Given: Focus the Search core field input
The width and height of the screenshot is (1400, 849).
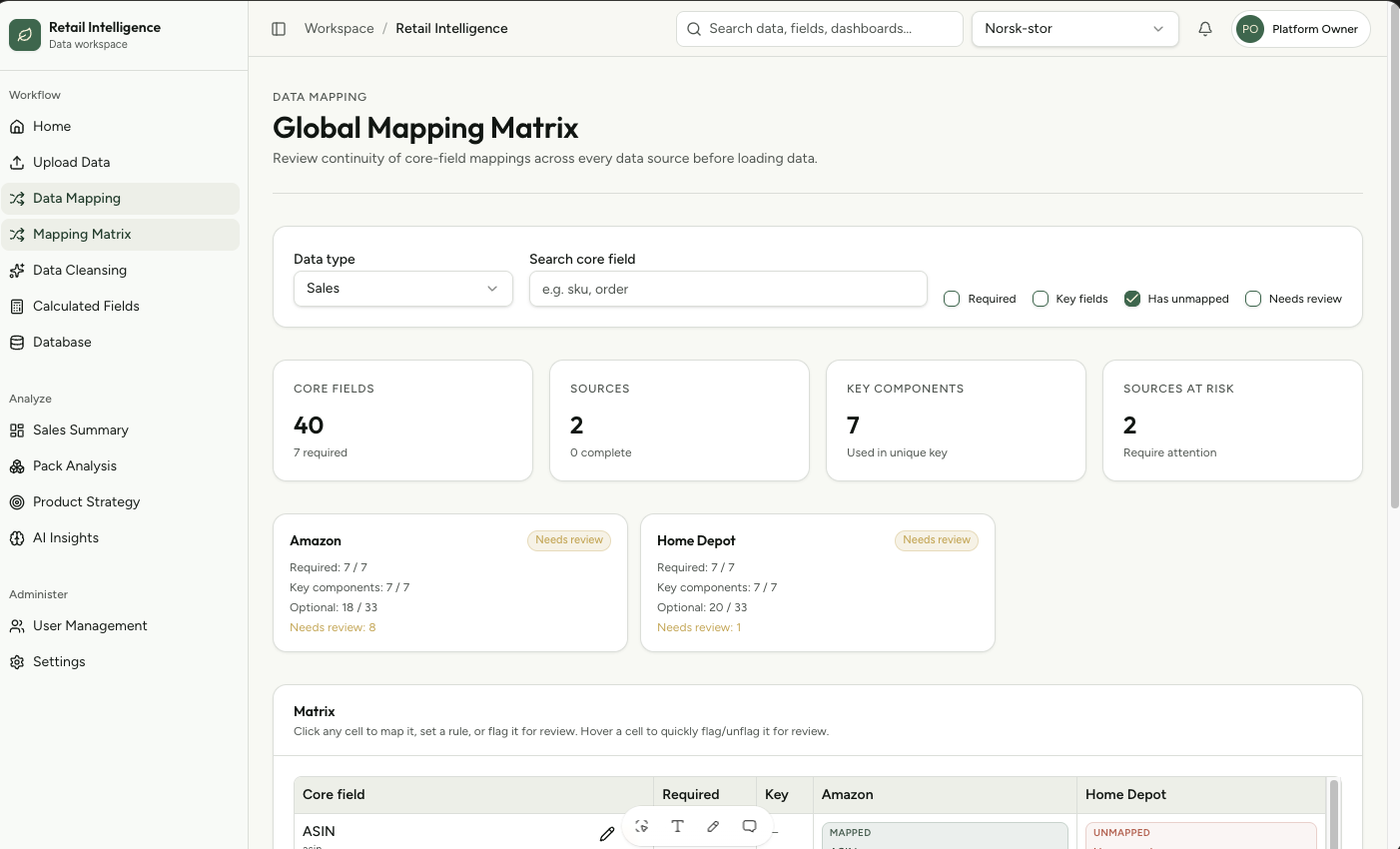Looking at the screenshot, I should coord(728,289).
